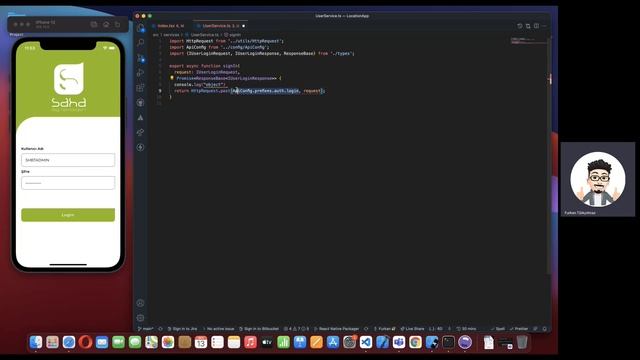Open the notifications bell in status bar
640x360 pixels.
point(544,329)
